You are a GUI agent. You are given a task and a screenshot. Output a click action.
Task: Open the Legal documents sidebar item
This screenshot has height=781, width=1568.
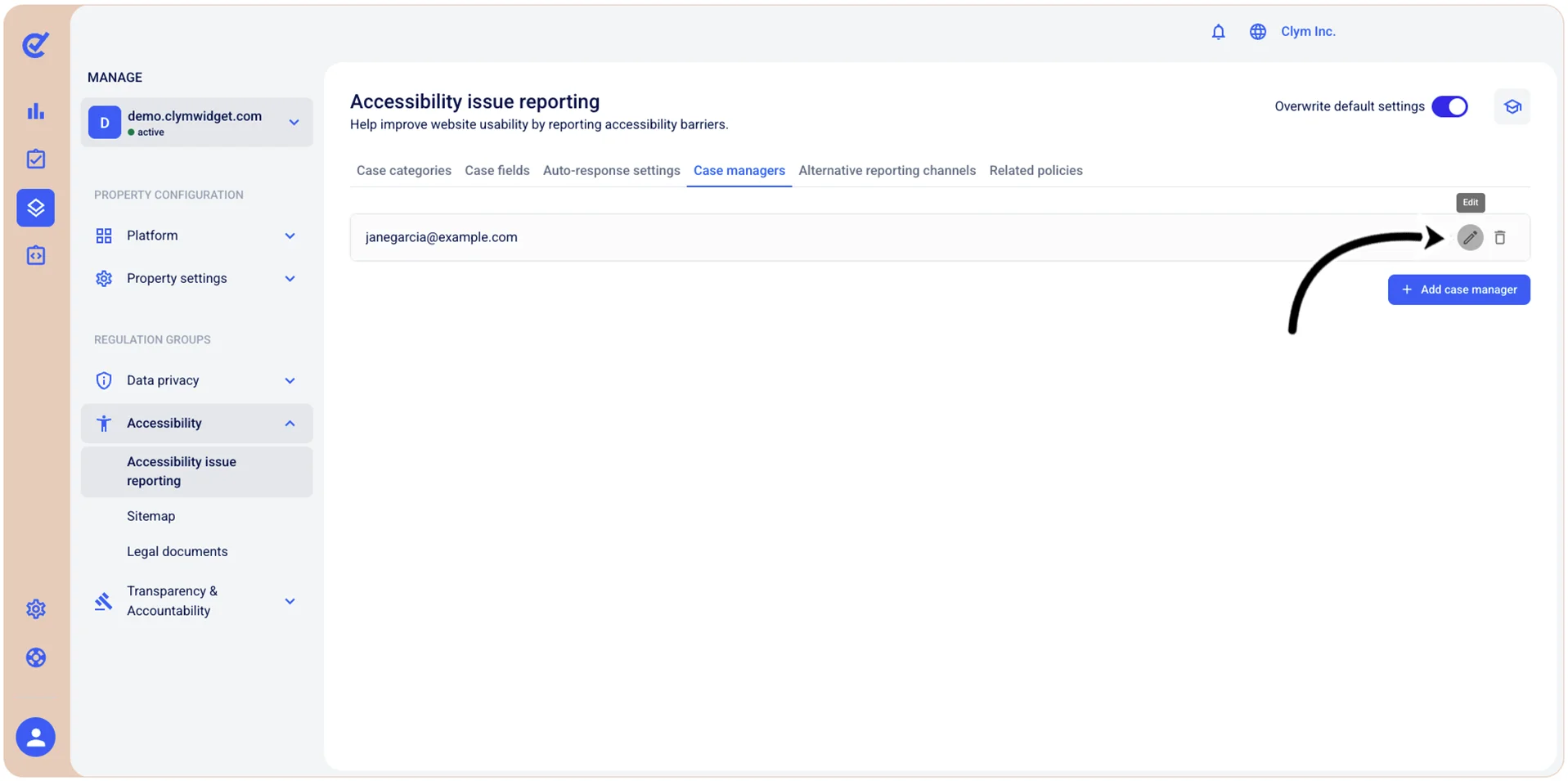point(177,551)
